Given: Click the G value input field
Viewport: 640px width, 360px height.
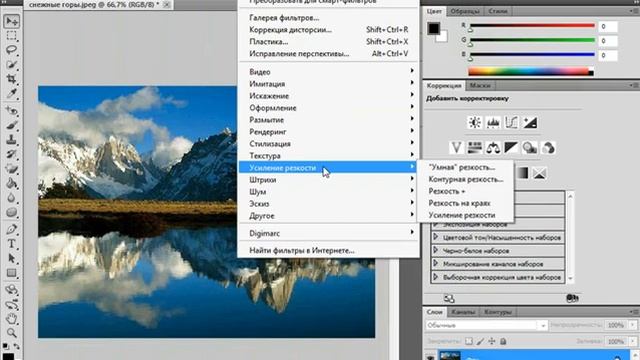Looking at the screenshot, I should tap(608, 41).
